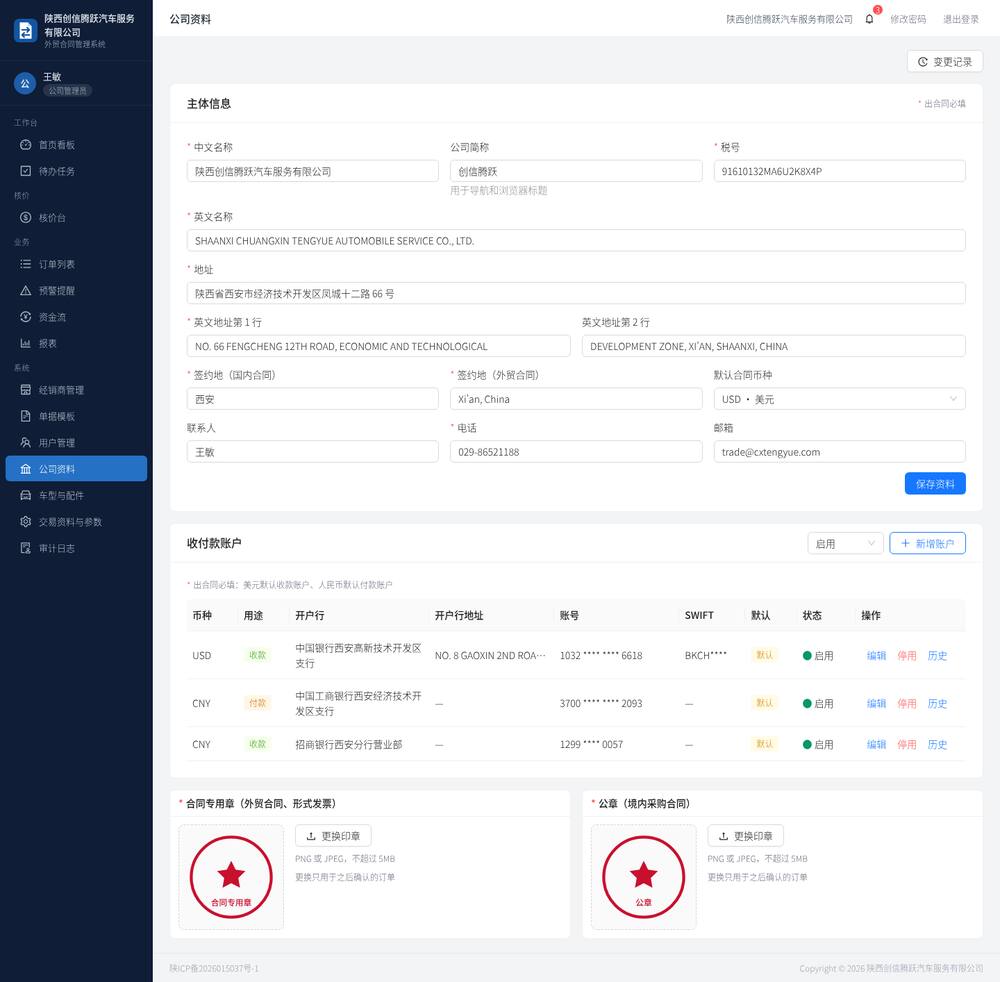The height and width of the screenshot is (982, 1000).
Task: Click the 英文地址第 2 行 input field
Action: pos(774,346)
